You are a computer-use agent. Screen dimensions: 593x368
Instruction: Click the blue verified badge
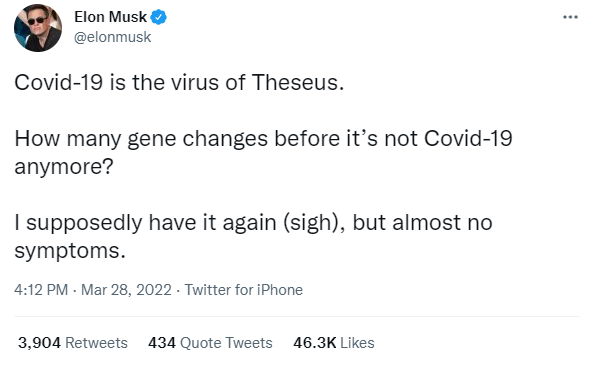point(158,17)
